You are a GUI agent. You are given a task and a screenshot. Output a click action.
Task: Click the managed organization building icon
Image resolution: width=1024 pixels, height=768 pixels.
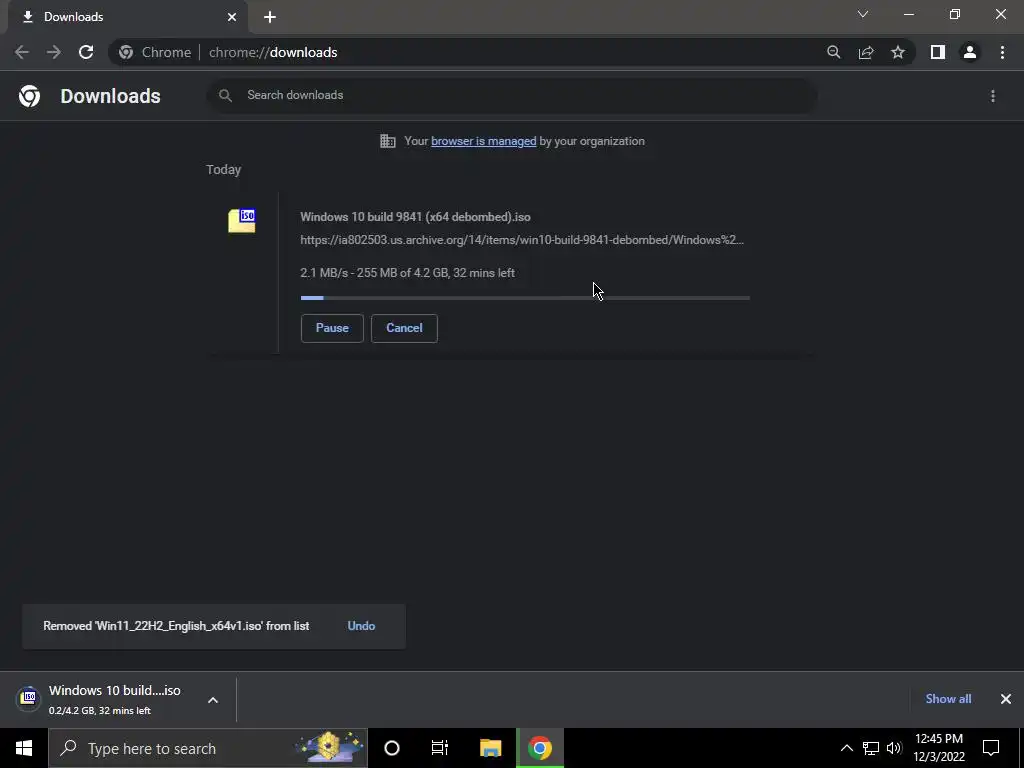coord(388,141)
